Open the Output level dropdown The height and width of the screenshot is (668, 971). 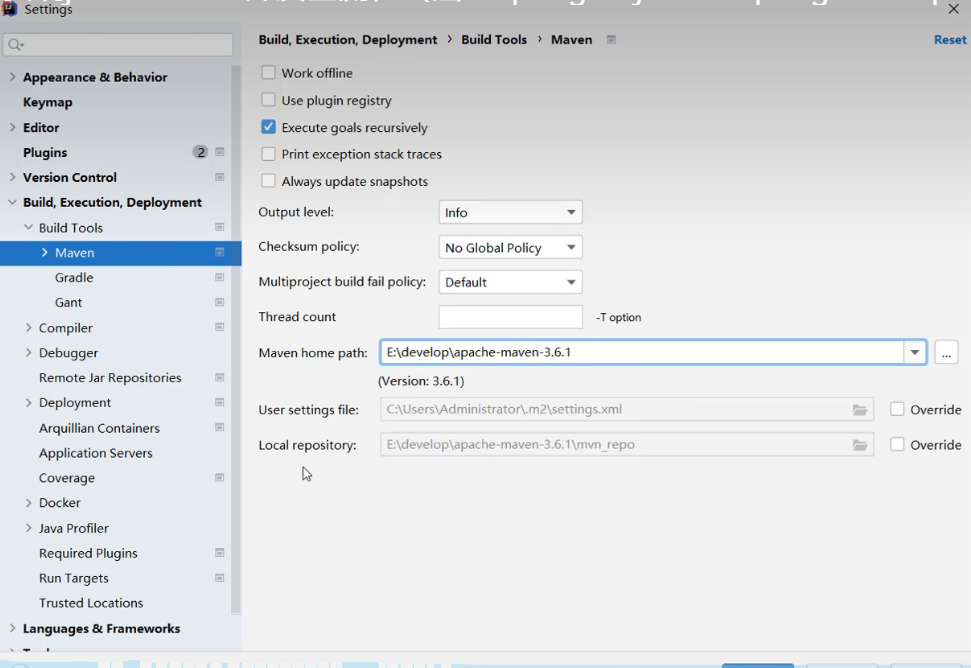coord(510,213)
